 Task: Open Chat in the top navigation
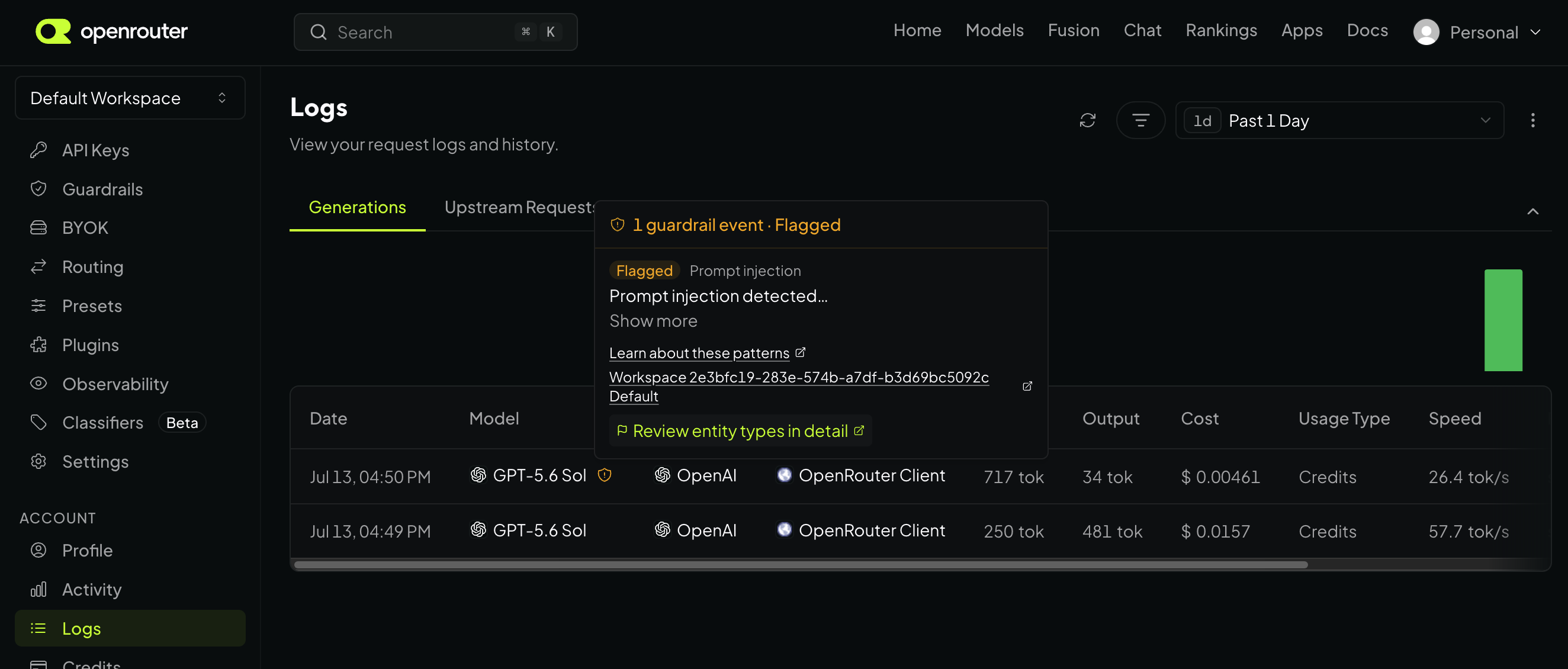tap(1142, 30)
